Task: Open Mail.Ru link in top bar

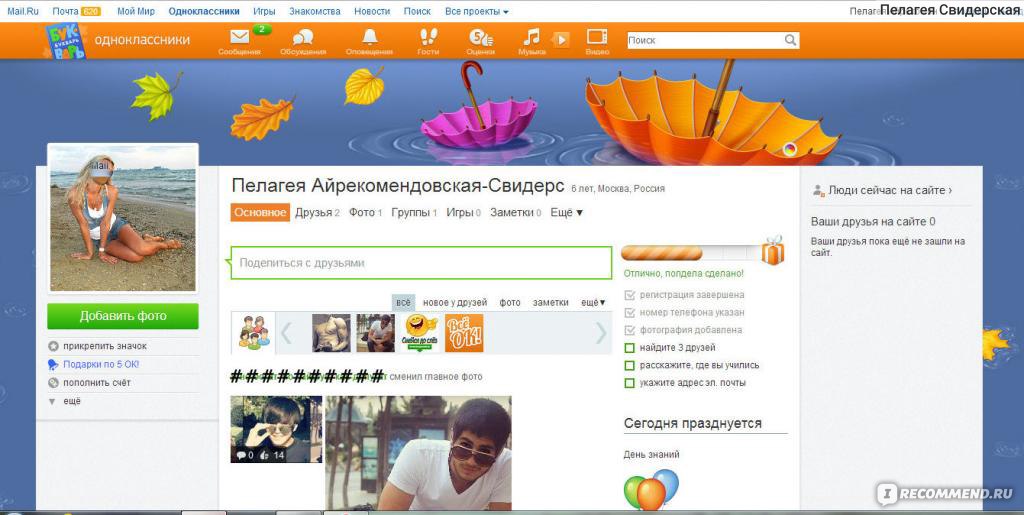Action: tap(24, 12)
